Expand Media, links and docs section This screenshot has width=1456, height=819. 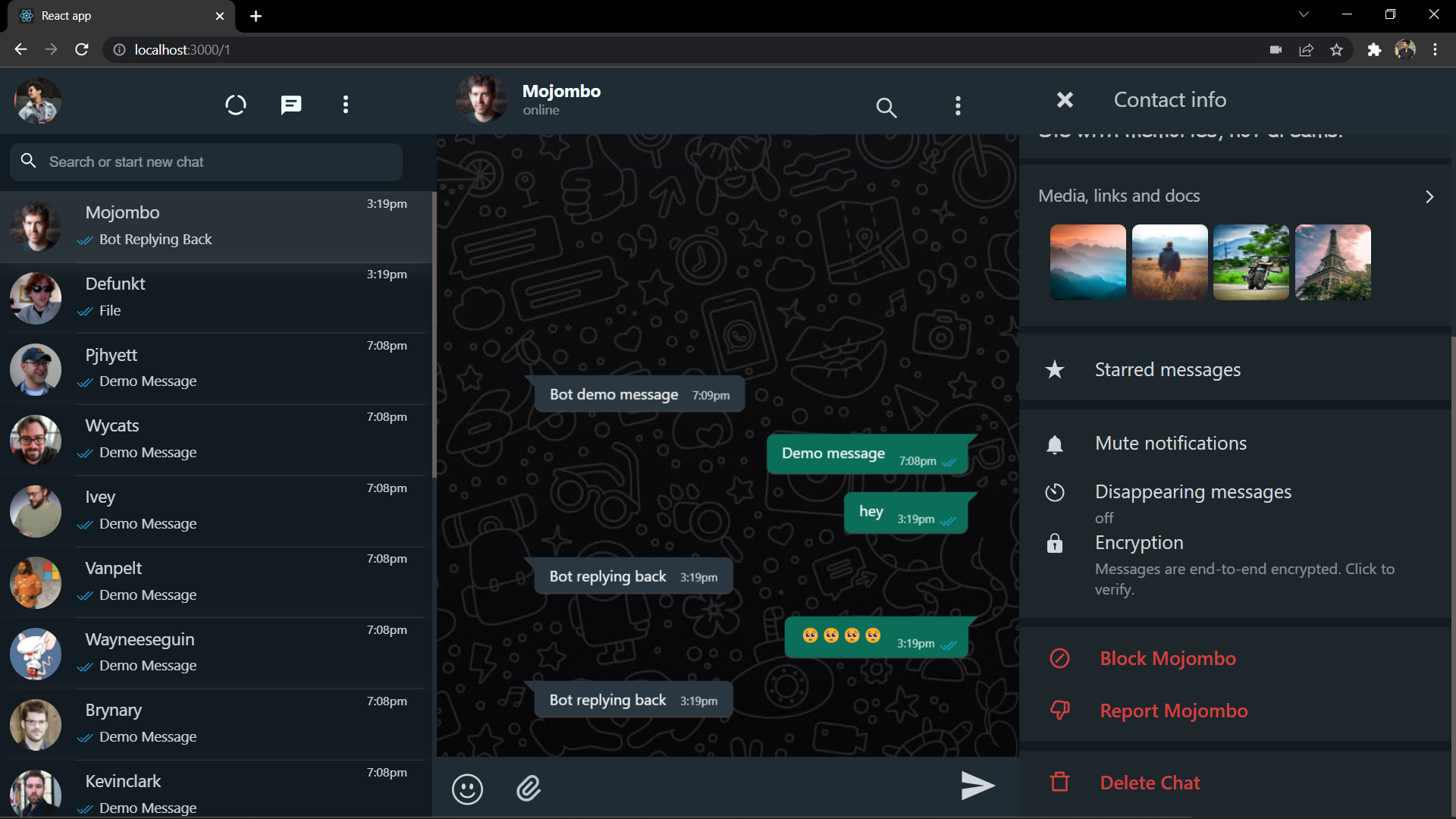click(1429, 196)
